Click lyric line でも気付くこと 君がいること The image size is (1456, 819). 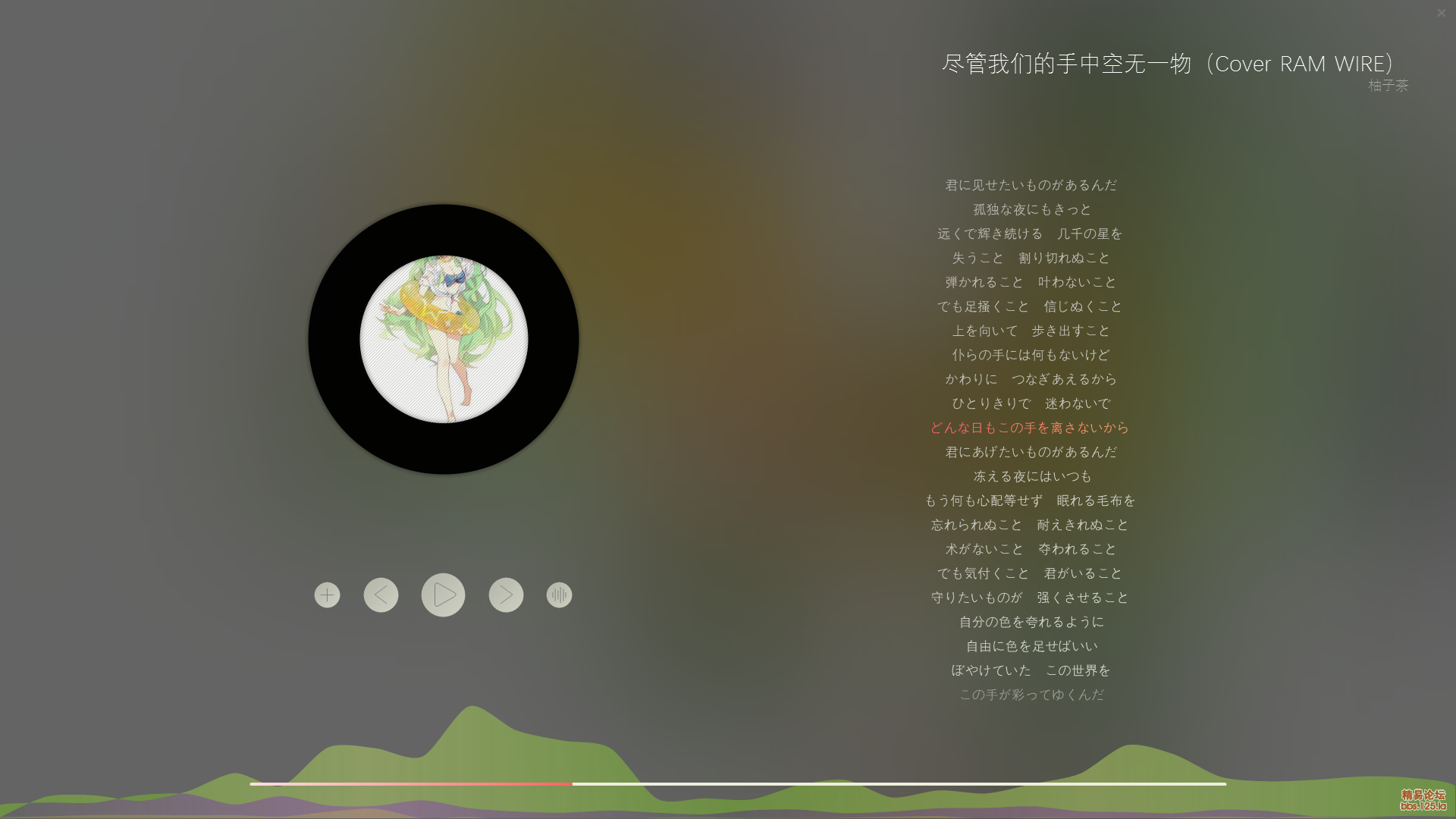pyautogui.click(x=1030, y=573)
